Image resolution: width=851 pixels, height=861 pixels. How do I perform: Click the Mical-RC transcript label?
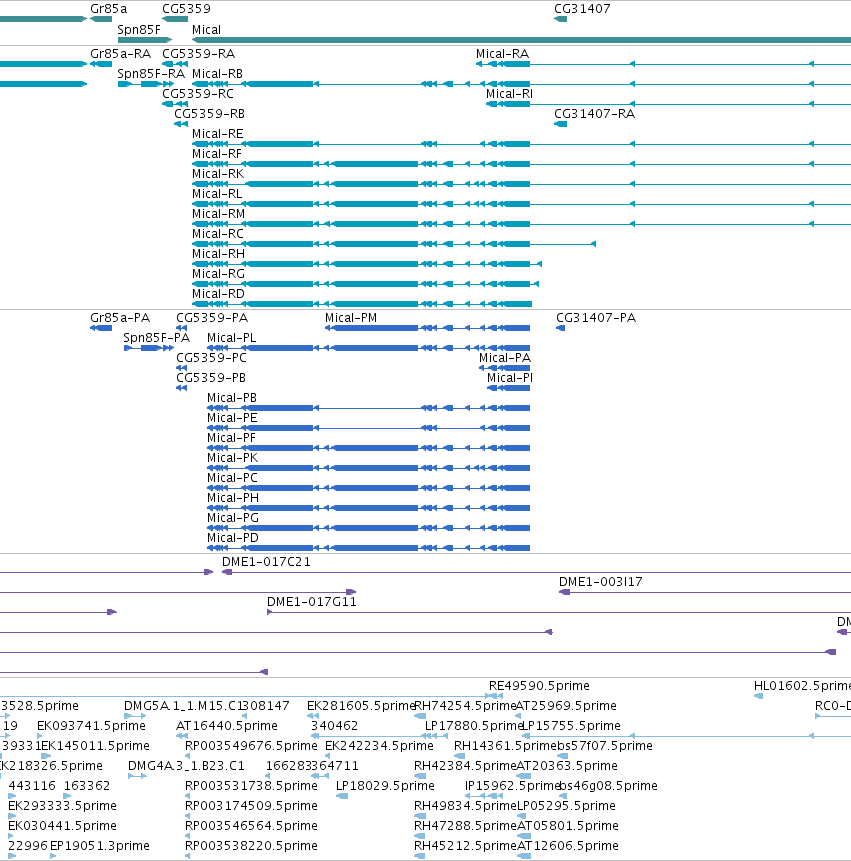tap(218, 234)
